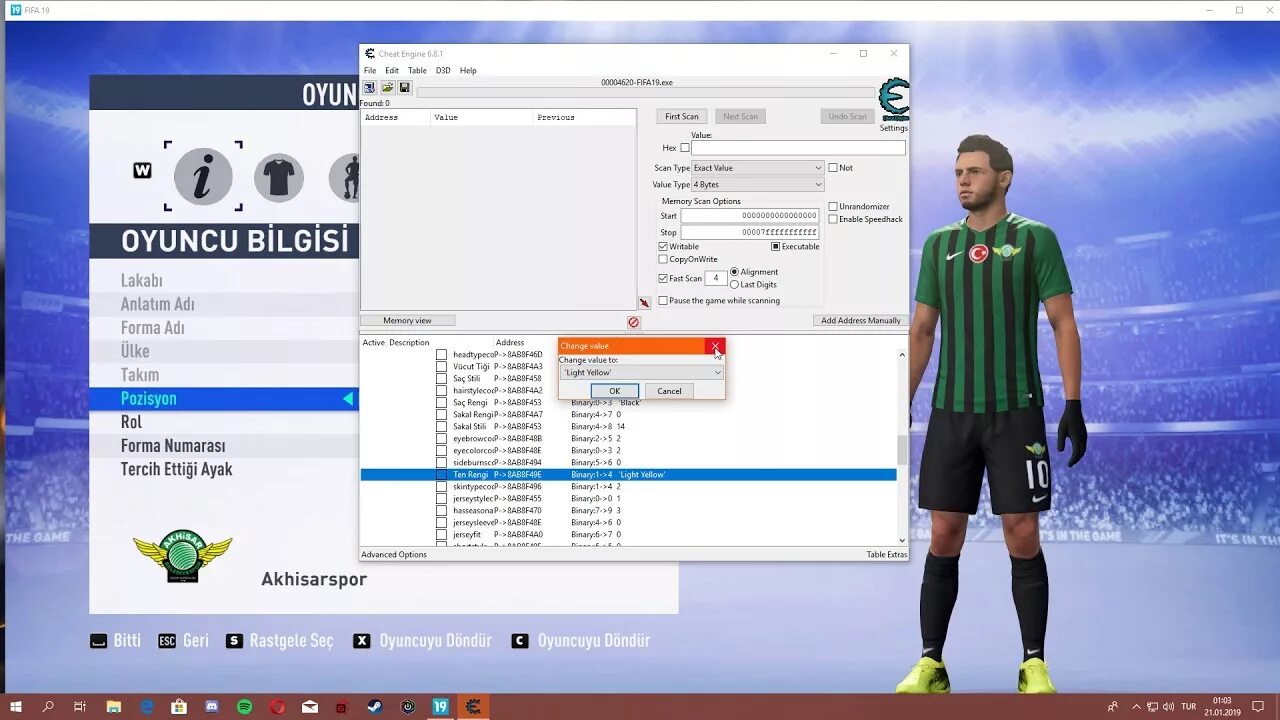Open Windows Start menu

[x=15, y=706]
